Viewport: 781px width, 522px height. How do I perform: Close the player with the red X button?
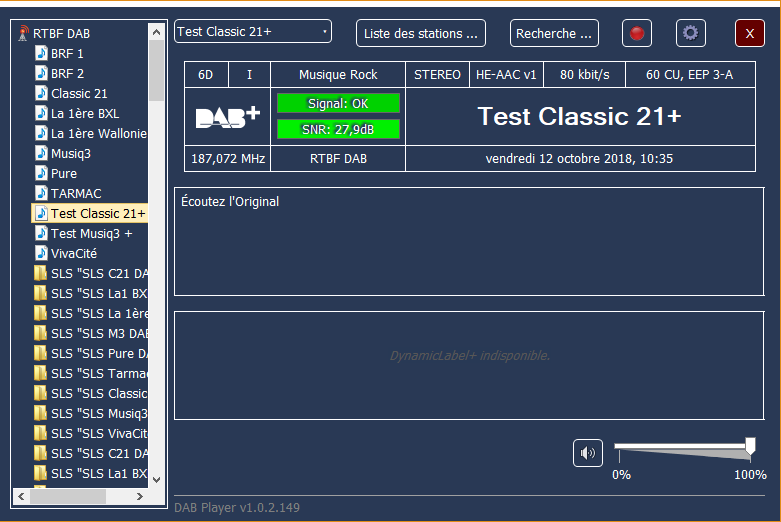click(750, 33)
